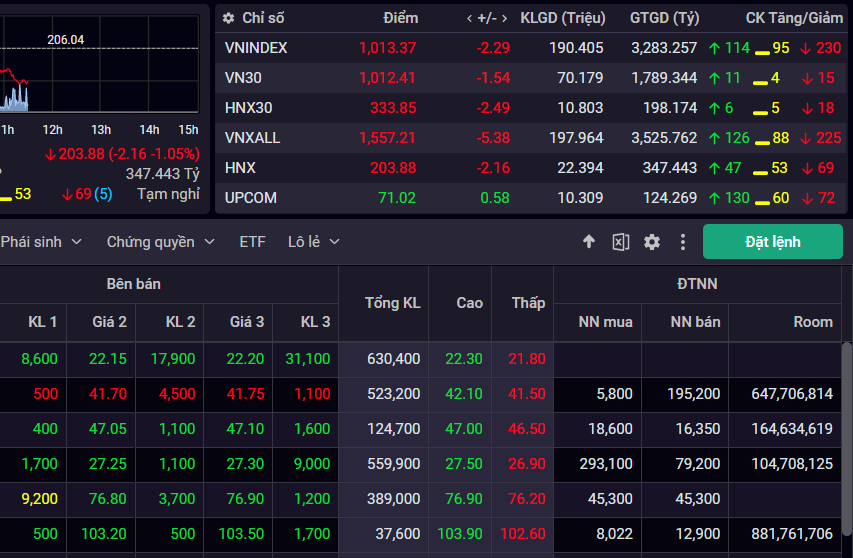Click the high price 103.90 cell
Viewport: 853px width, 558px height.
pos(460,534)
